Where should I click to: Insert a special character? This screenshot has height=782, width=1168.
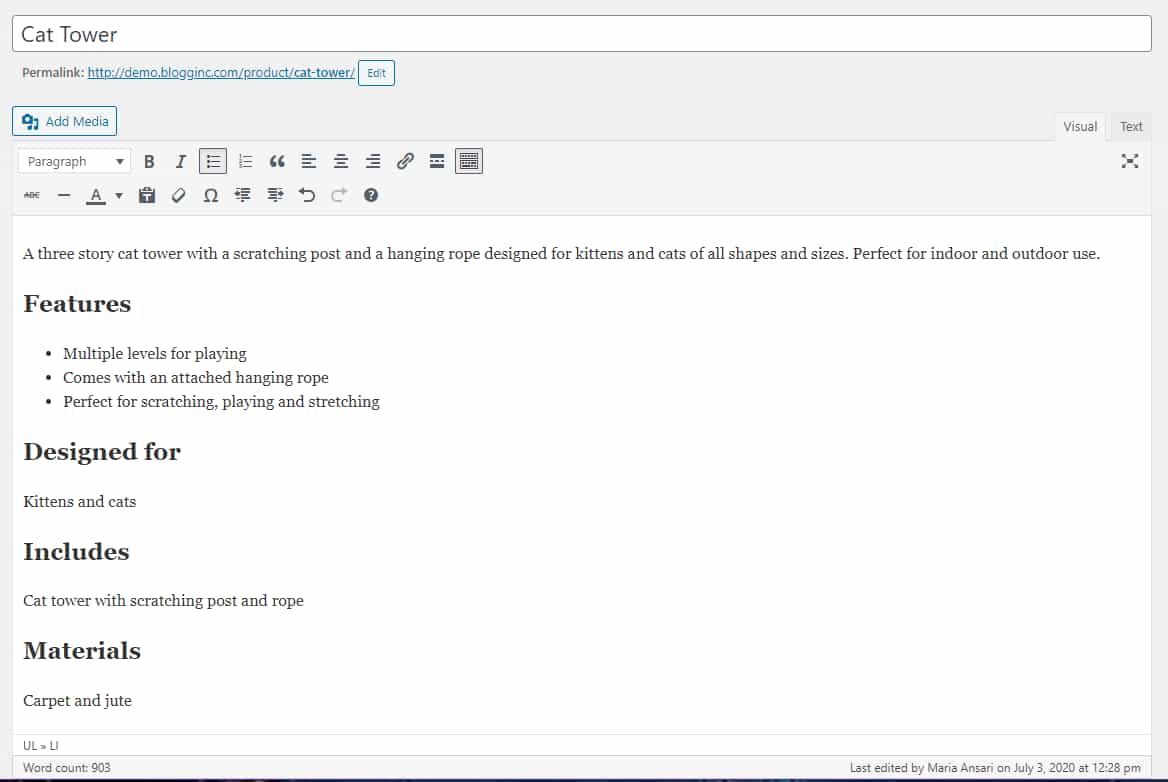[211, 195]
